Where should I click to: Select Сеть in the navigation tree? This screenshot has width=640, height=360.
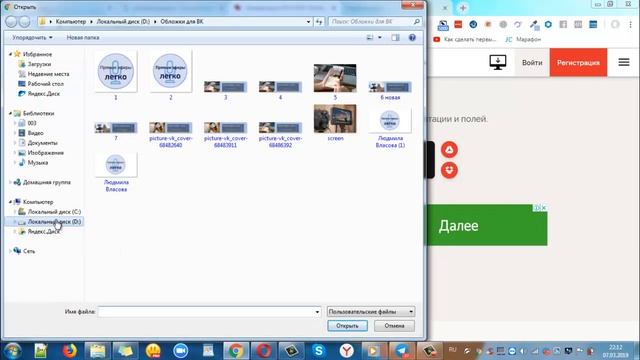29,251
